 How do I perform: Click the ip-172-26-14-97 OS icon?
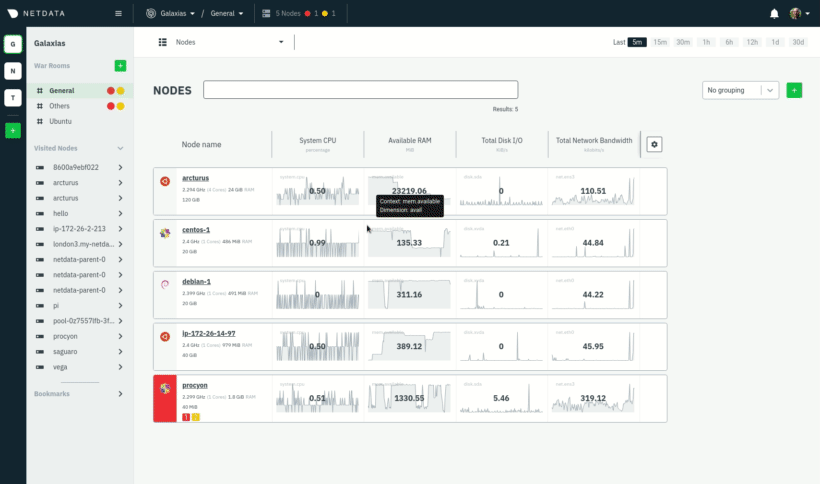point(165,337)
